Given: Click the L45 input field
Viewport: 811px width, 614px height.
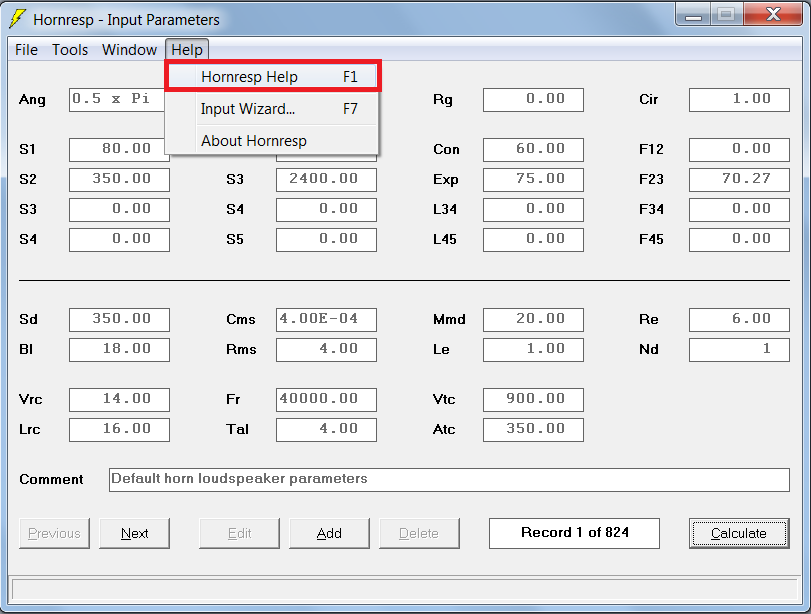Looking at the screenshot, I should pos(533,239).
